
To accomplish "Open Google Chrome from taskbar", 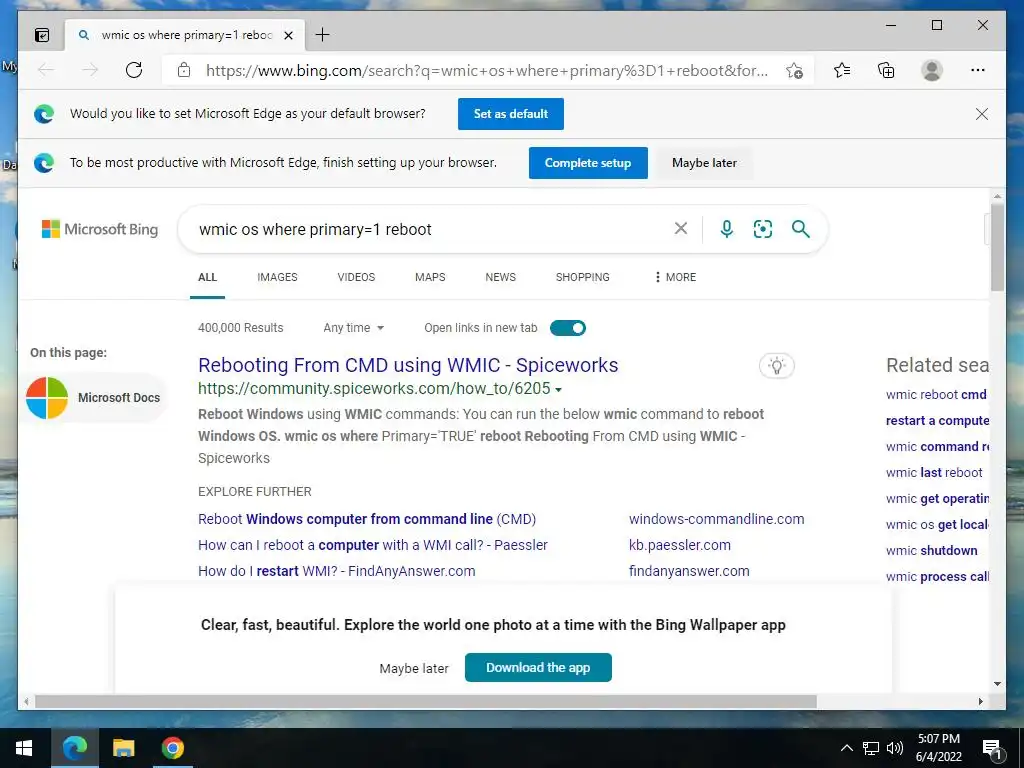I will pyautogui.click(x=172, y=748).
